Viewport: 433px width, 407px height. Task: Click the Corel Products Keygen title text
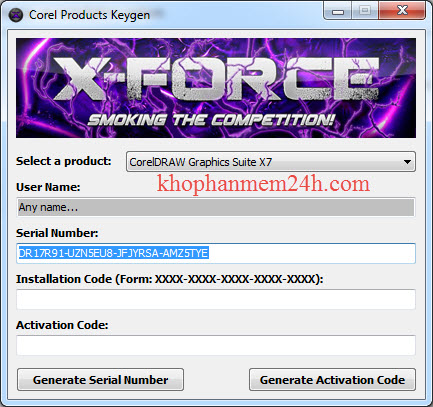tap(89, 15)
